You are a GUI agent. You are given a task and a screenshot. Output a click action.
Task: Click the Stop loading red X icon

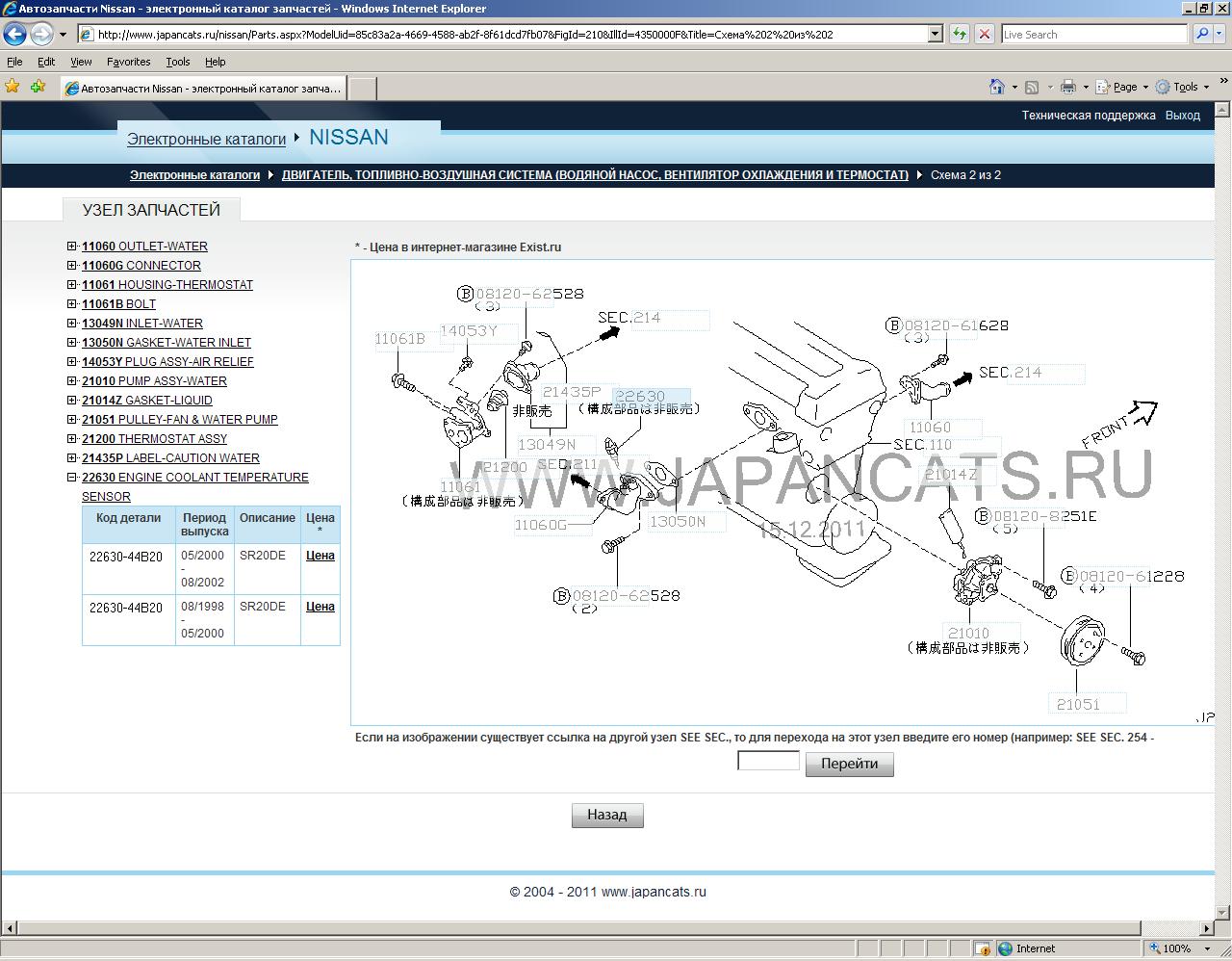[x=984, y=34]
